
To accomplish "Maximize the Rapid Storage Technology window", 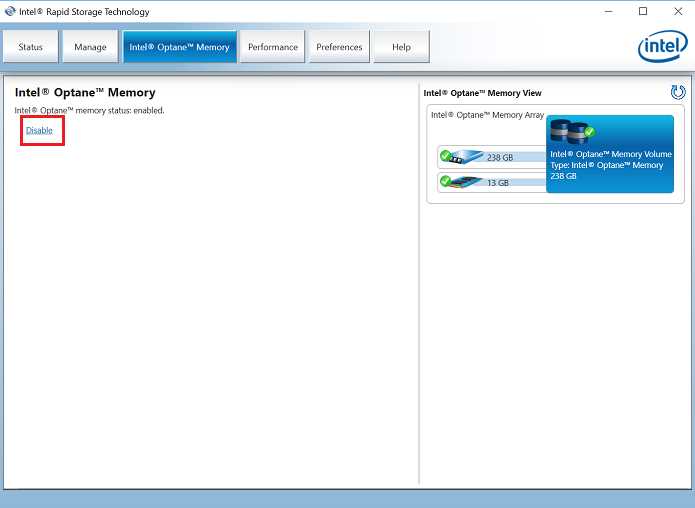I will point(643,12).
